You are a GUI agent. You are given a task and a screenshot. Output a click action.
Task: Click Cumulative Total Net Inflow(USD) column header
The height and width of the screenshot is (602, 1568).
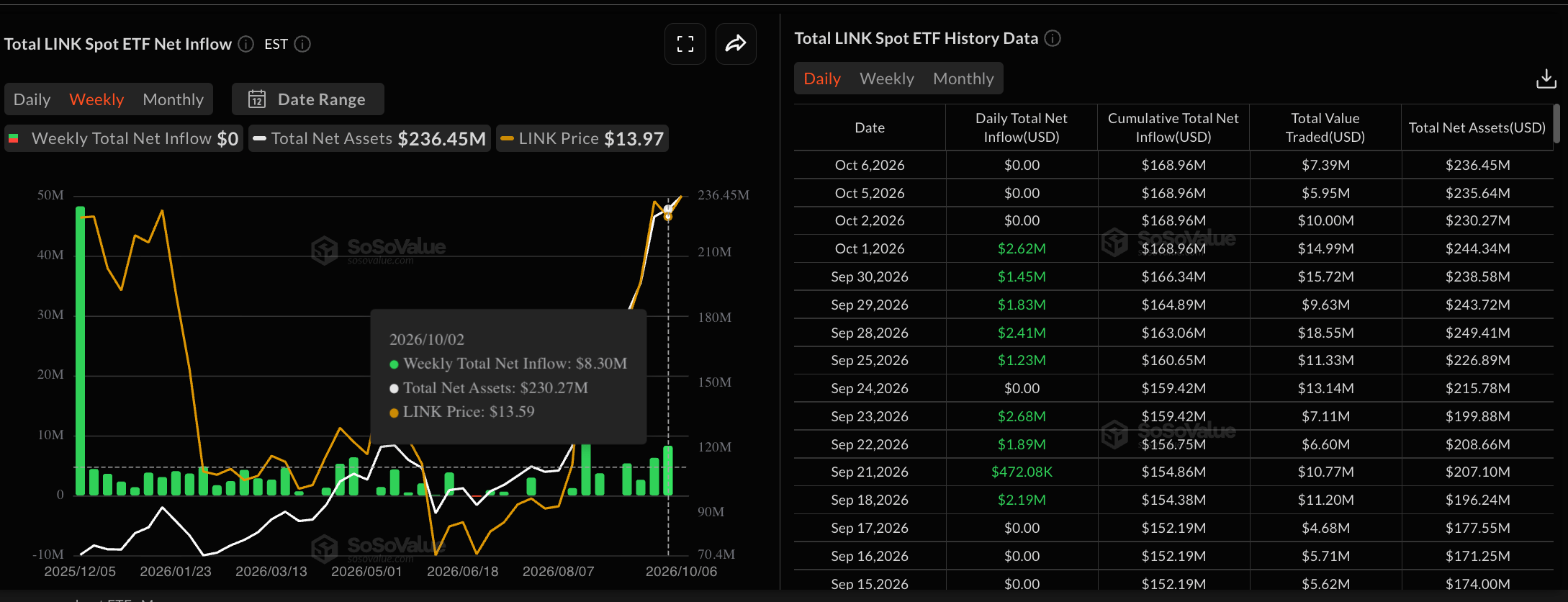tap(1173, 128)
